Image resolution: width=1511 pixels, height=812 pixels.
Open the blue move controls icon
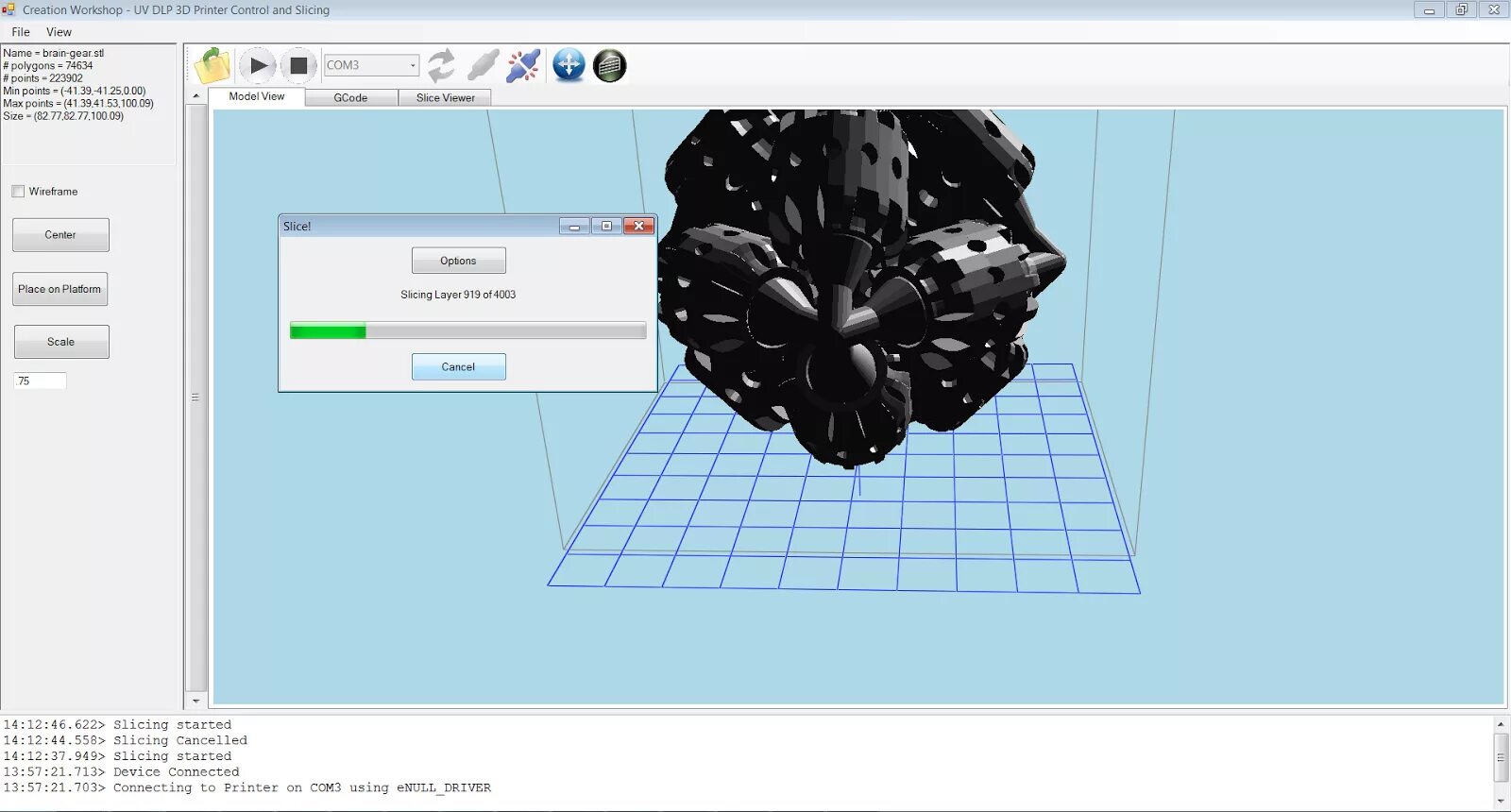tap(569, 65)
